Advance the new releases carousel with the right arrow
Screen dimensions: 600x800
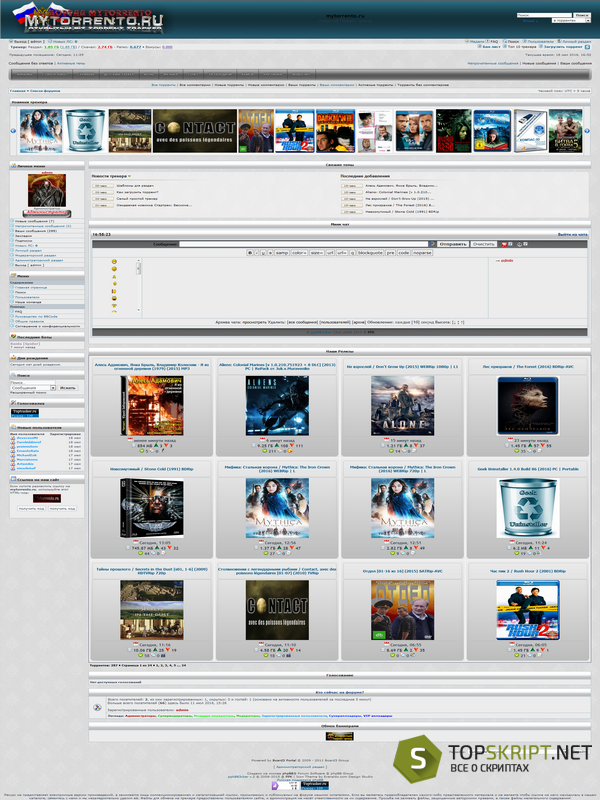click(x=587, y=131)
